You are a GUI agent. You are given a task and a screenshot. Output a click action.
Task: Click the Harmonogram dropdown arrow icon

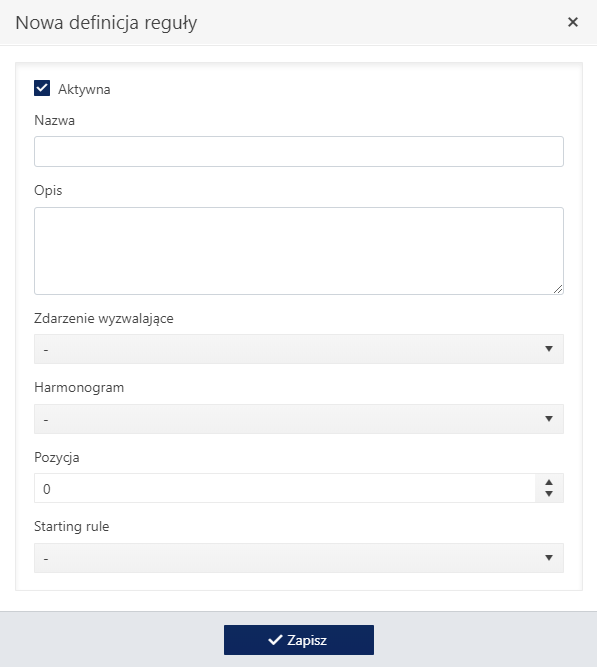(549, 419)
